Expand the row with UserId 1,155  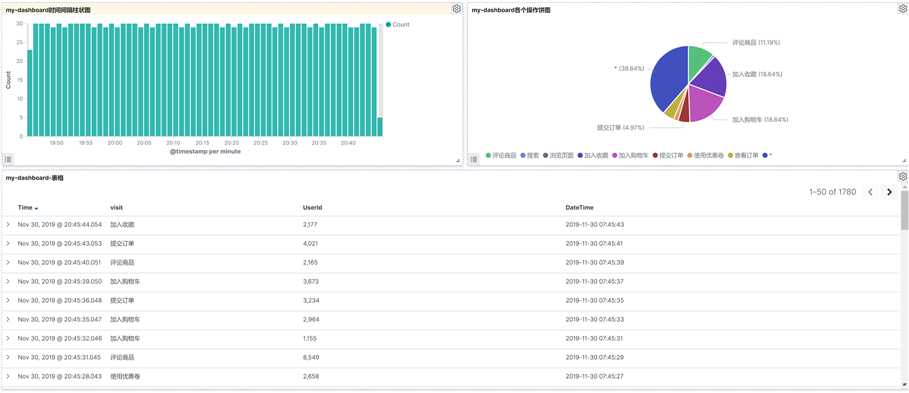point(8,338)
